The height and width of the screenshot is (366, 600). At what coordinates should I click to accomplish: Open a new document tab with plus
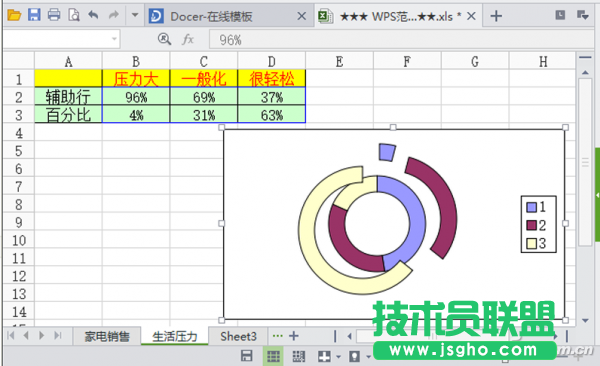(x=496, y=16)
